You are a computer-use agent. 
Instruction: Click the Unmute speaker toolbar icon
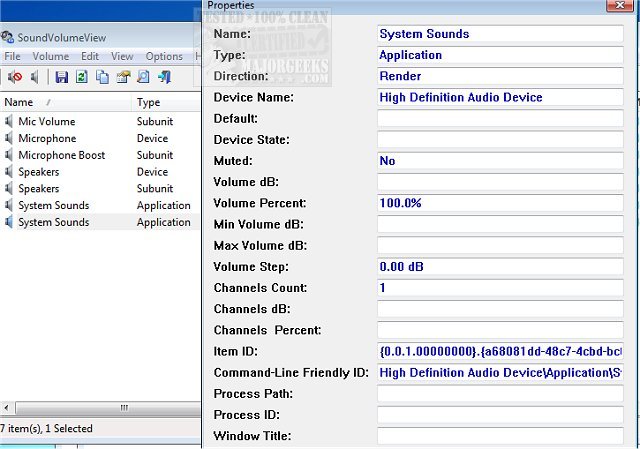35,77
